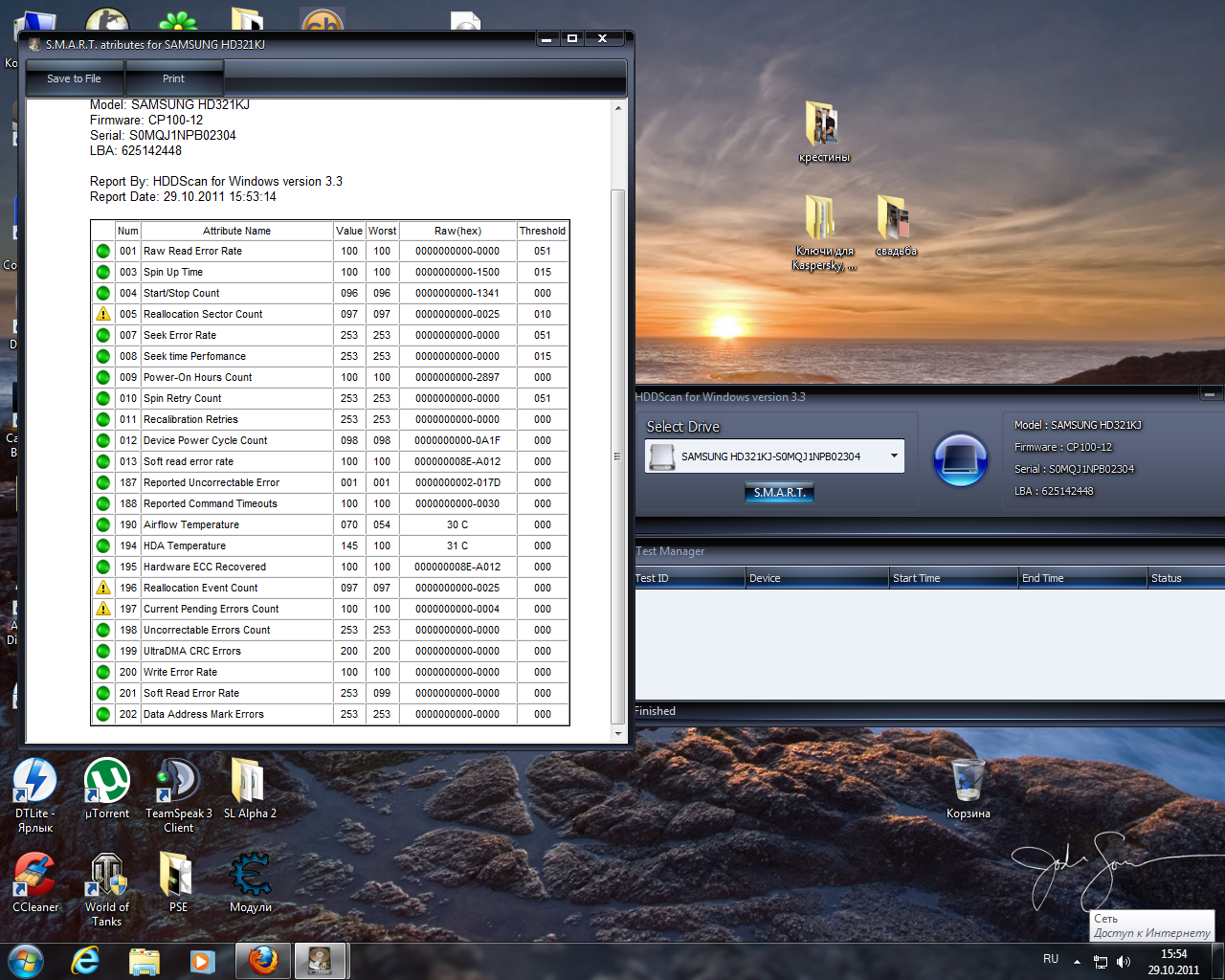
Task: Click warning icon beside Current Pending Errors Count
Action: [x=103, y=609]
